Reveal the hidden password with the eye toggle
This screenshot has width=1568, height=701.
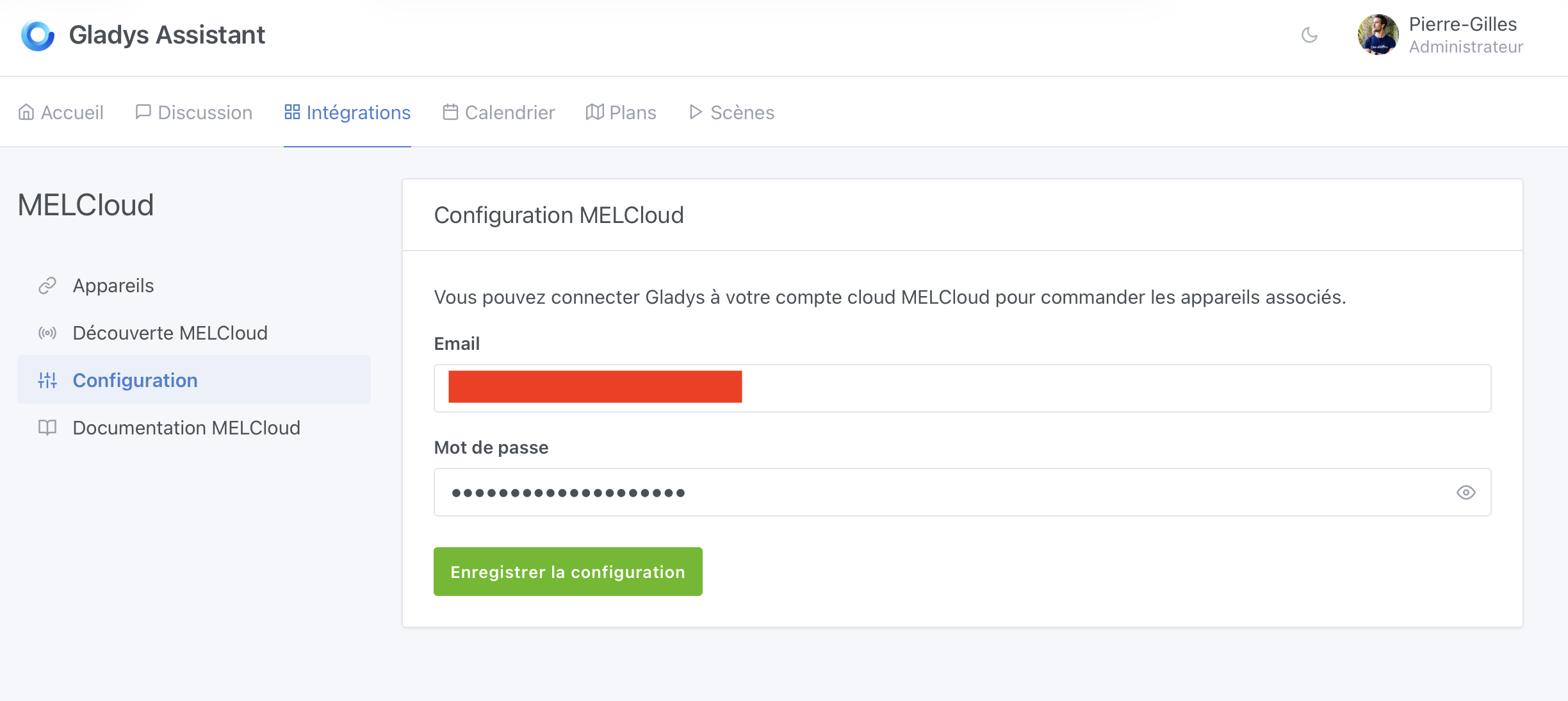1467,492
